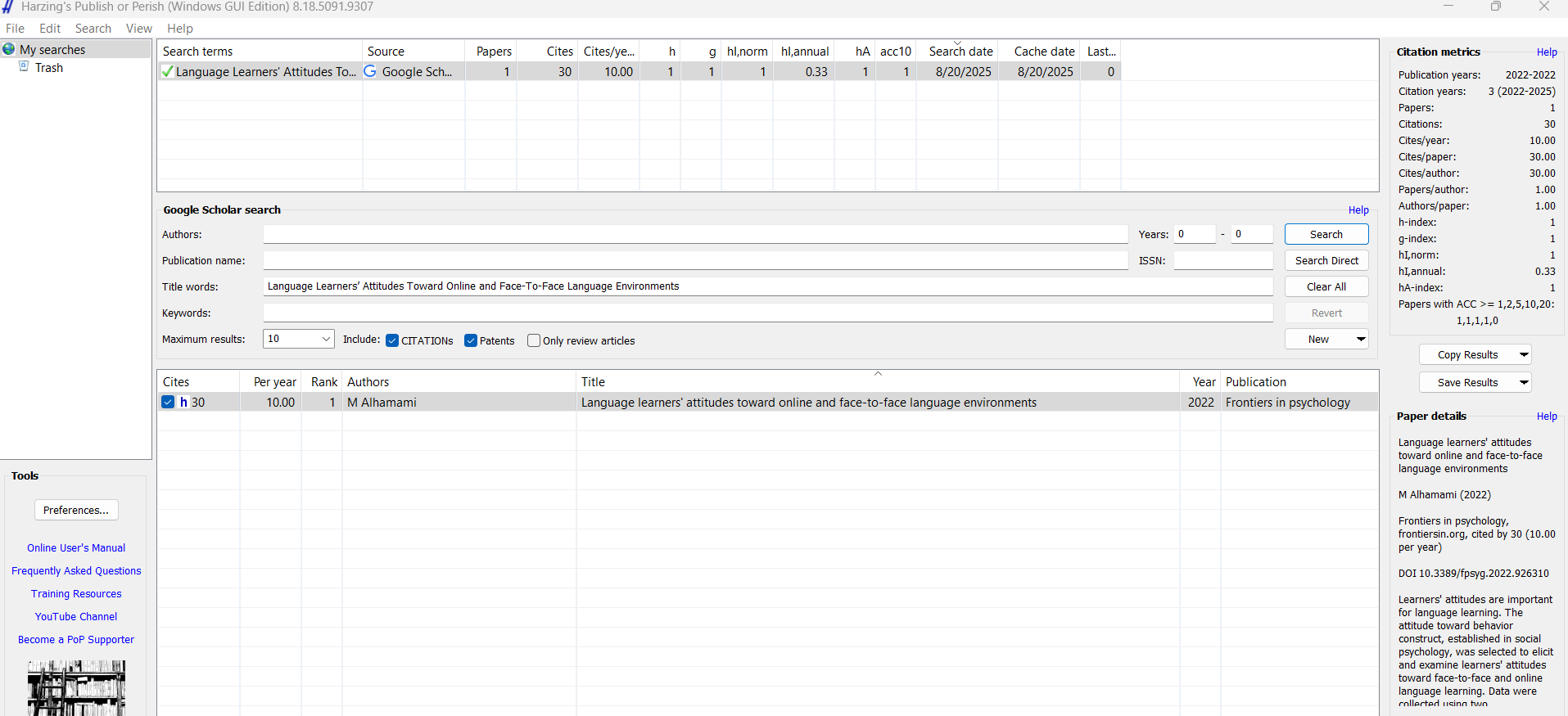Click the Search button
The width and height of the screenshot is (1568, 716).
pyautogui.click(x=1326, y=234)
